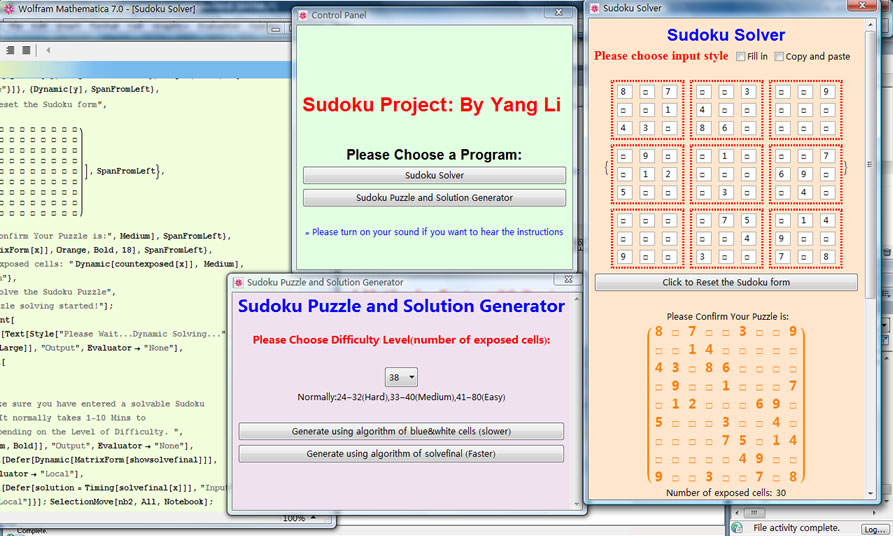The height and width of the screenshot is (536, 893).
Task: Click the horizontal scrollbar thumb below Sudoku Solver
Action: tap(753, 512)
